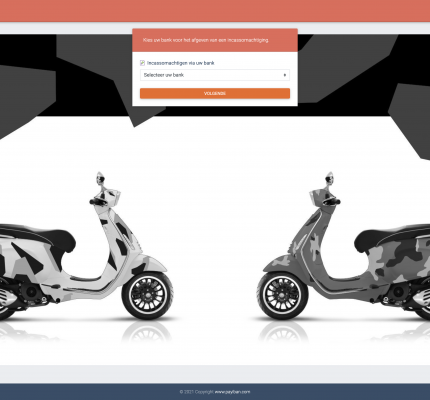Viewport: 430px width, 400px height.
Task: Tick the Incassomachtigen via uw bank checkbox
Action: point(142,63)
